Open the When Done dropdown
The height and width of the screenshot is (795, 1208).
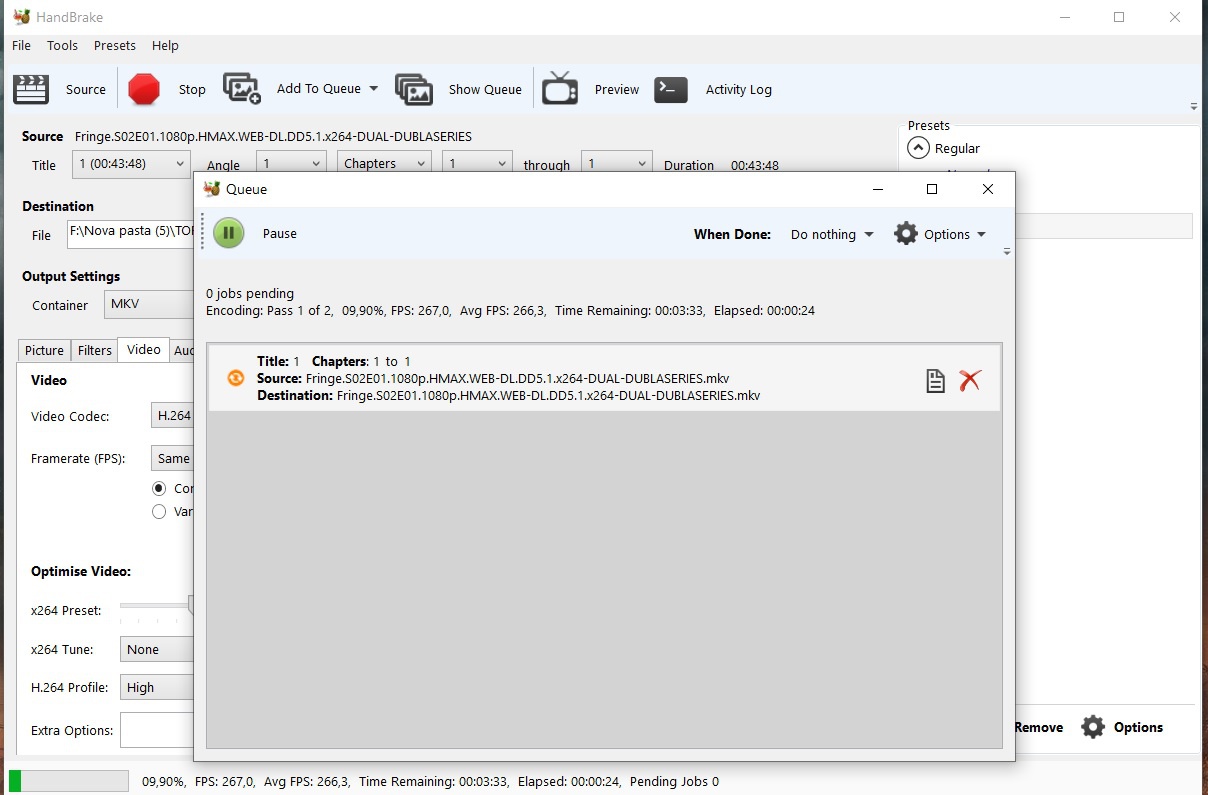pos(832,234)
